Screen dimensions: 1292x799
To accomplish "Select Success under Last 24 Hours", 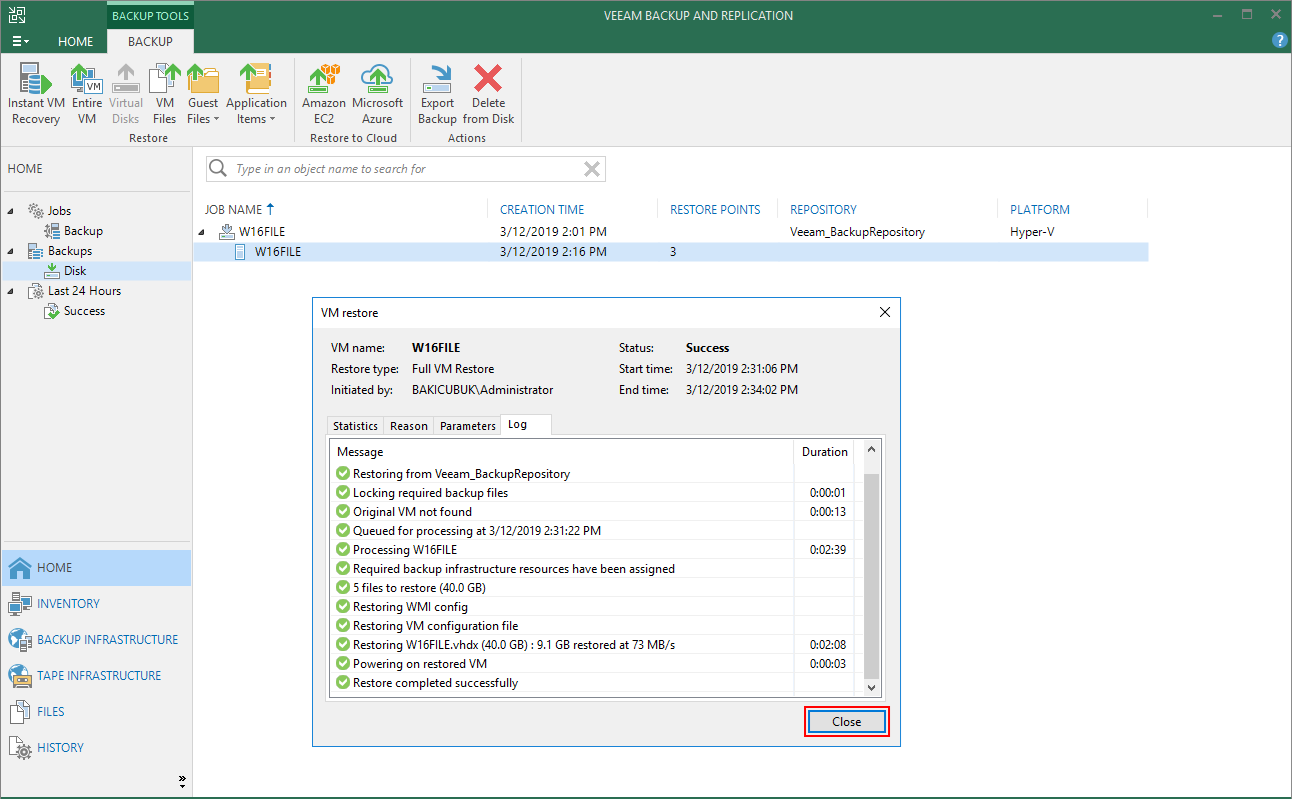I will pos(84,311).
